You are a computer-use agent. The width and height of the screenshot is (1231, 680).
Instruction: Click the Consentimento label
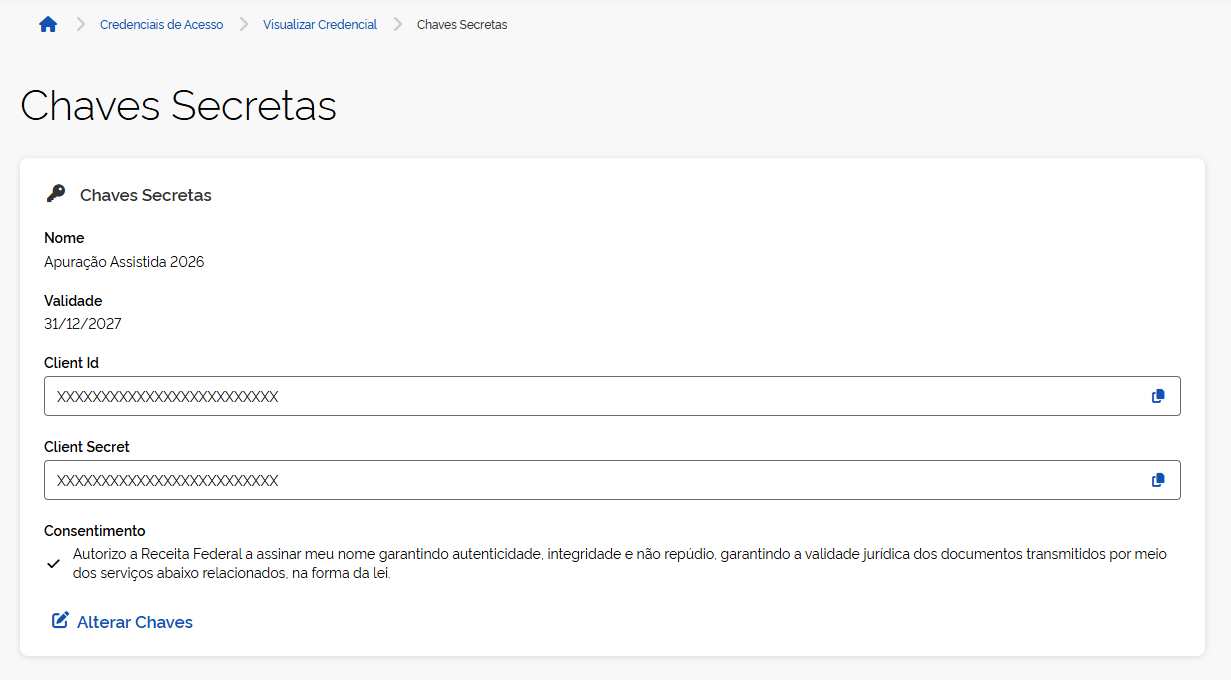95,531
